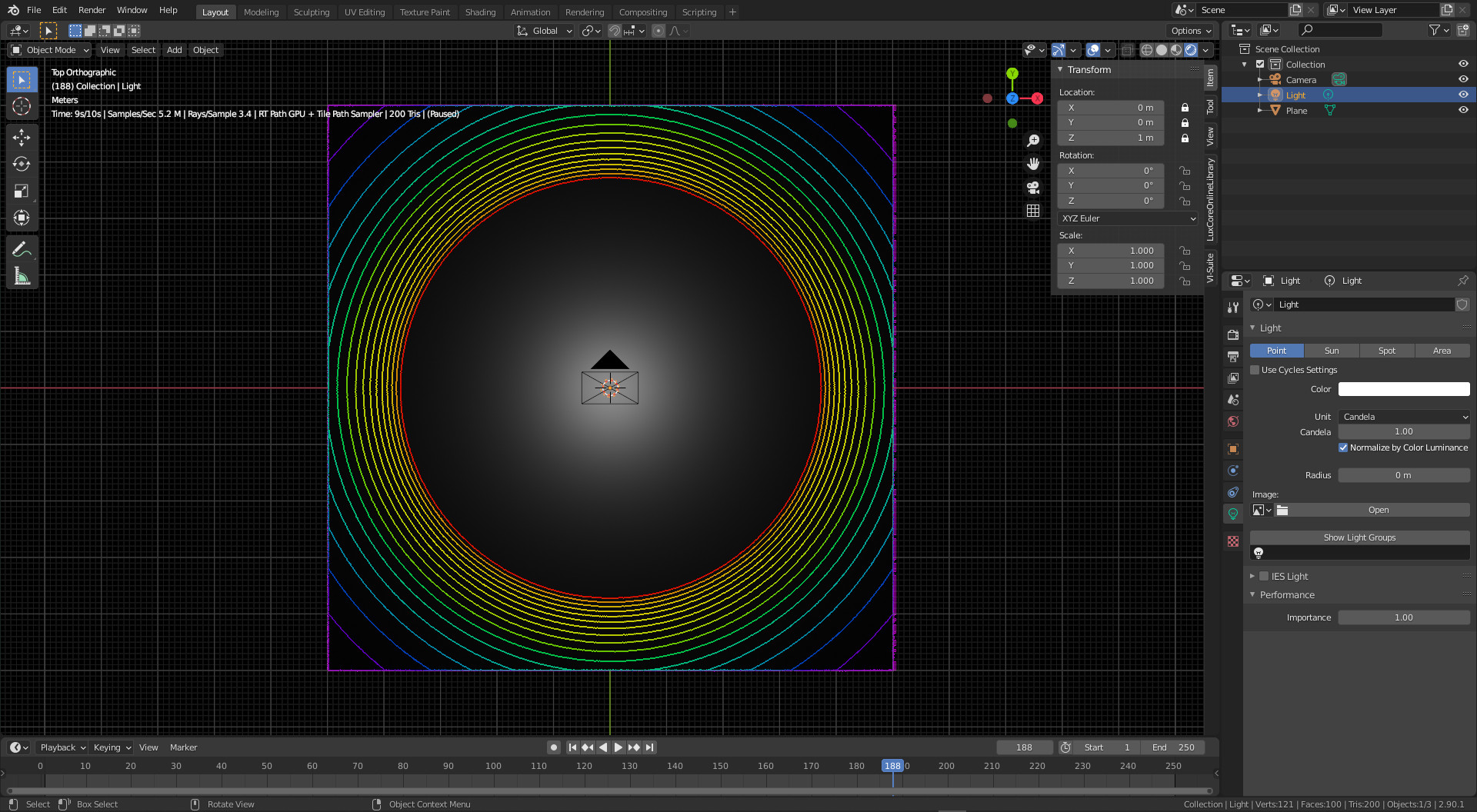
Task: Hide the Plane object in outliner
Action: (1463, 110)
